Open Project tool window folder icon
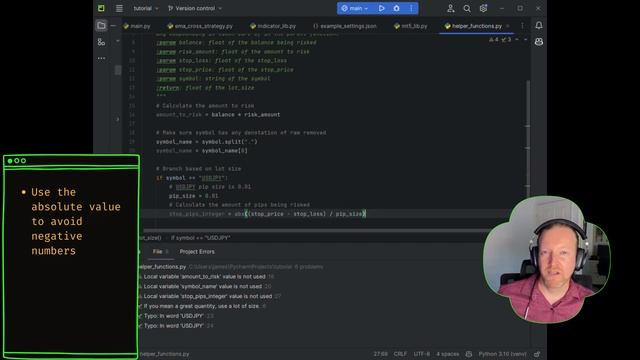The width and height of the screenshot is (640, 360). click(101, 26)
